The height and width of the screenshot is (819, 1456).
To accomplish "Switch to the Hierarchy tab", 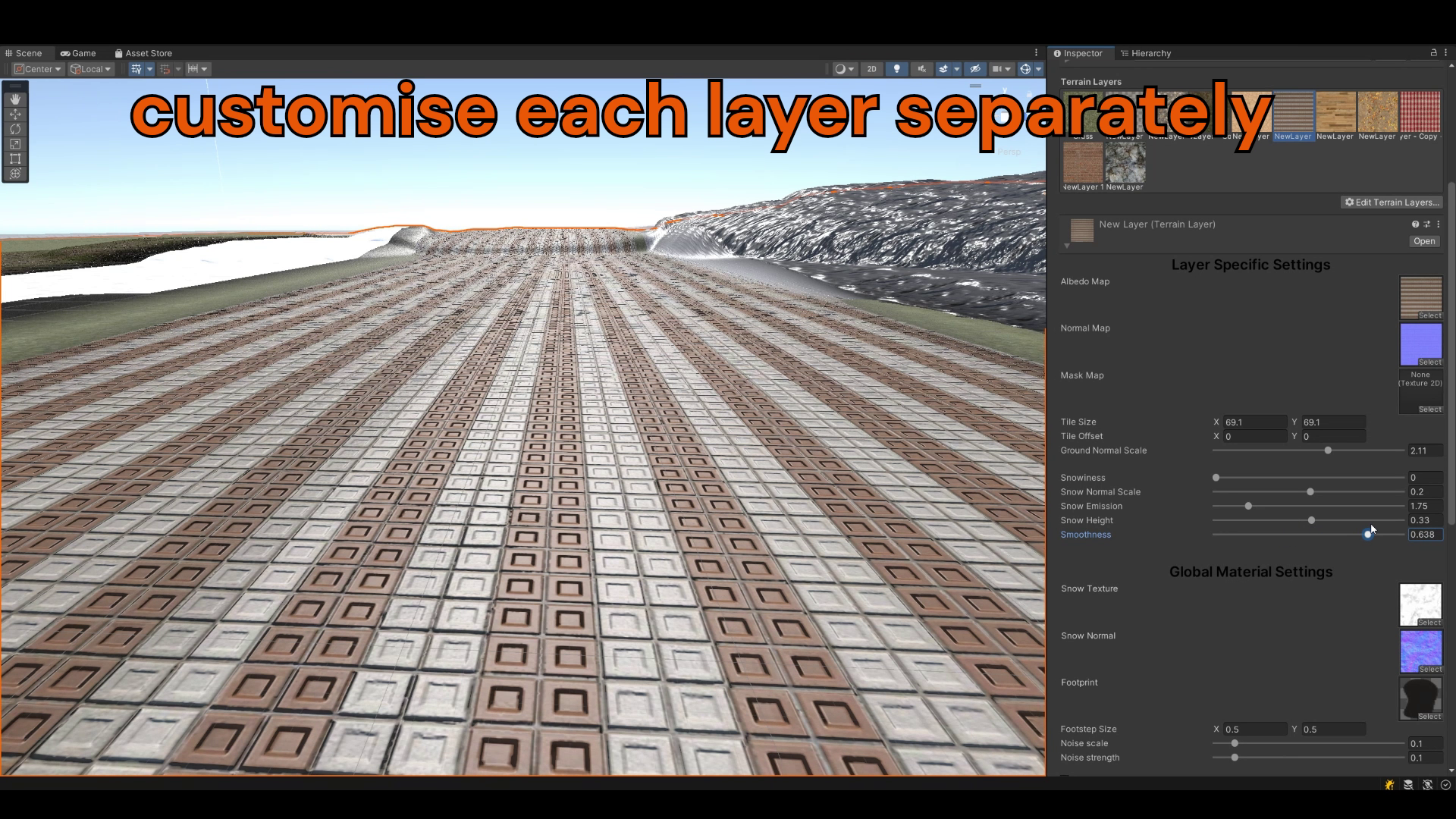I will pos(1146,53).
